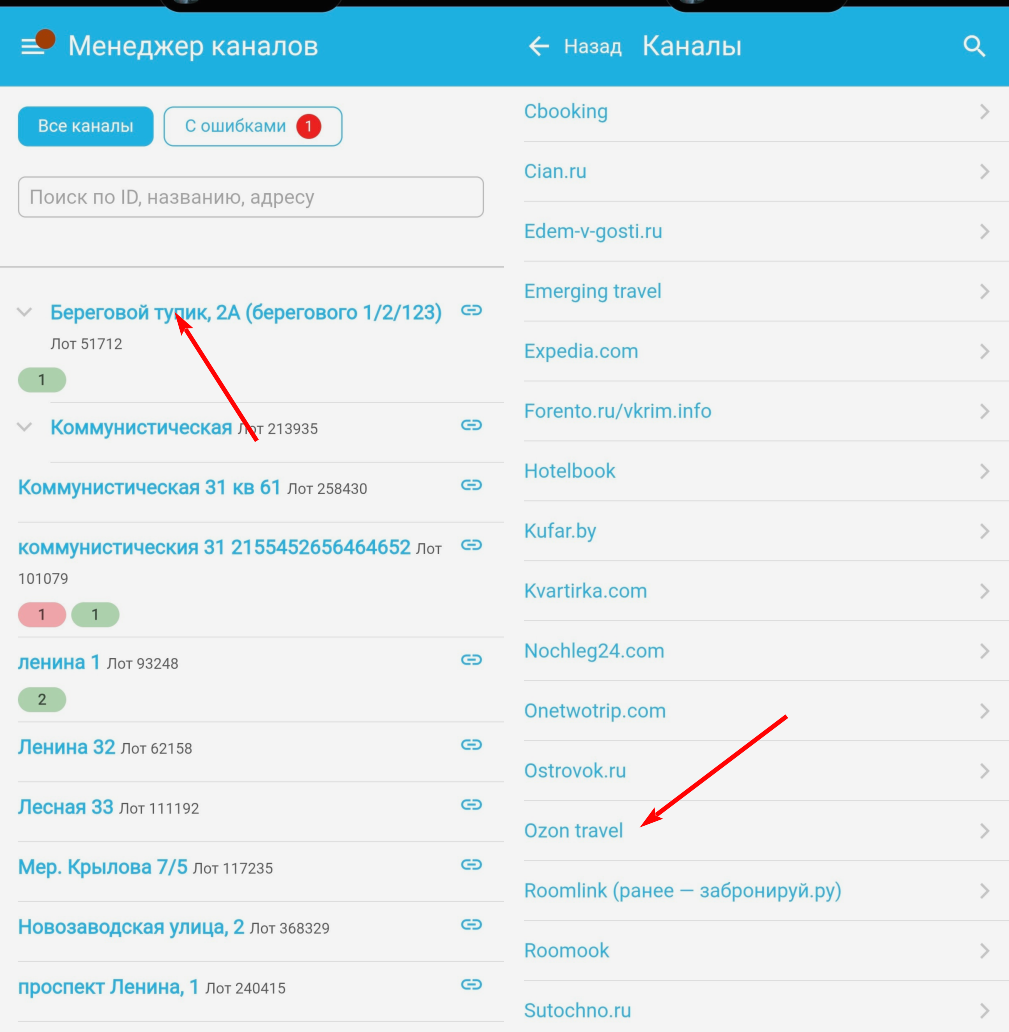Tap link icon for Новозаводская улица, 2
Screen dimensions: 1009x1032
pos(471,923)
